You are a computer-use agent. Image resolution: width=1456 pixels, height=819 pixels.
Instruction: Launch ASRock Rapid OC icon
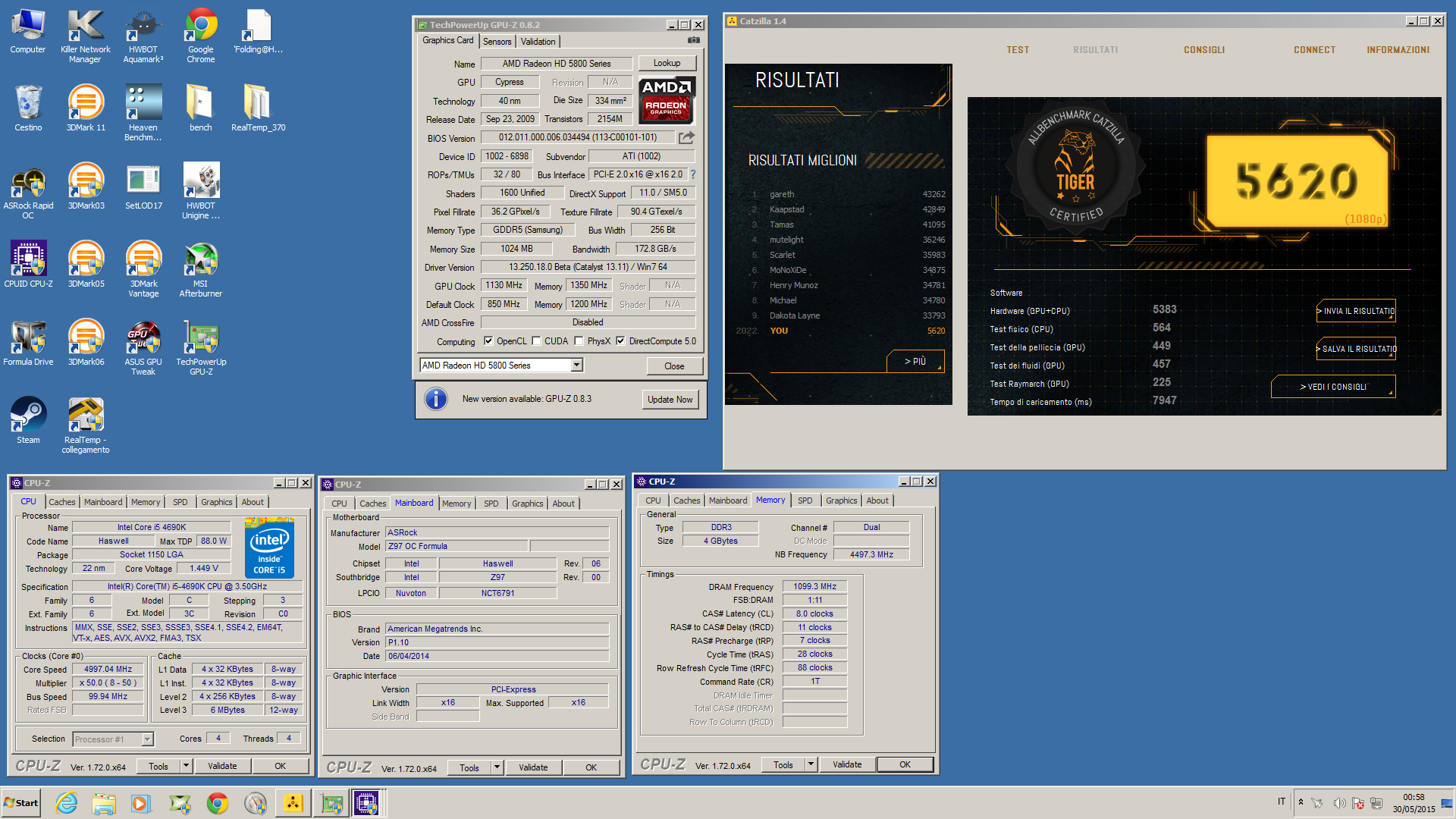28,191
